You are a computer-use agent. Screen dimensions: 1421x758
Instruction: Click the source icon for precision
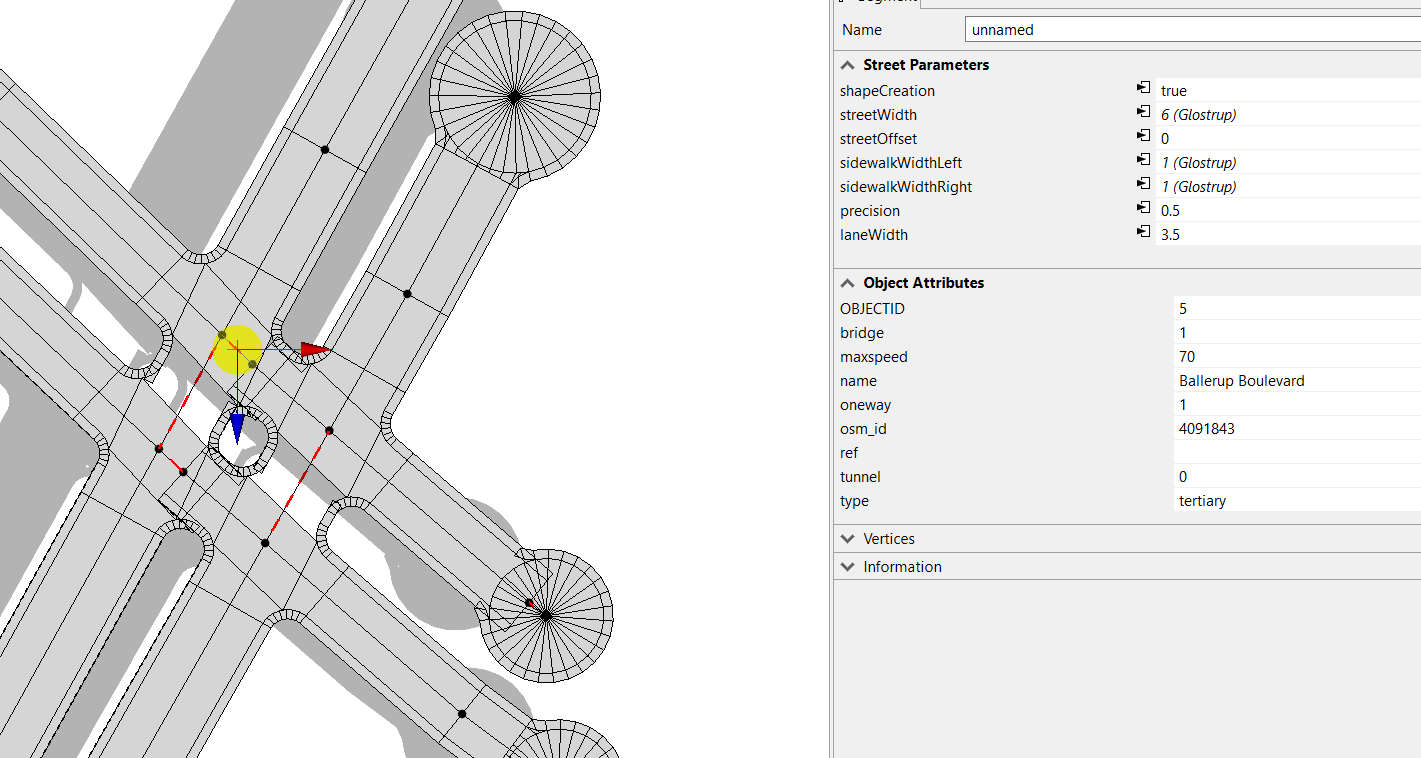pyautogui.click(x=1142, y=210)
